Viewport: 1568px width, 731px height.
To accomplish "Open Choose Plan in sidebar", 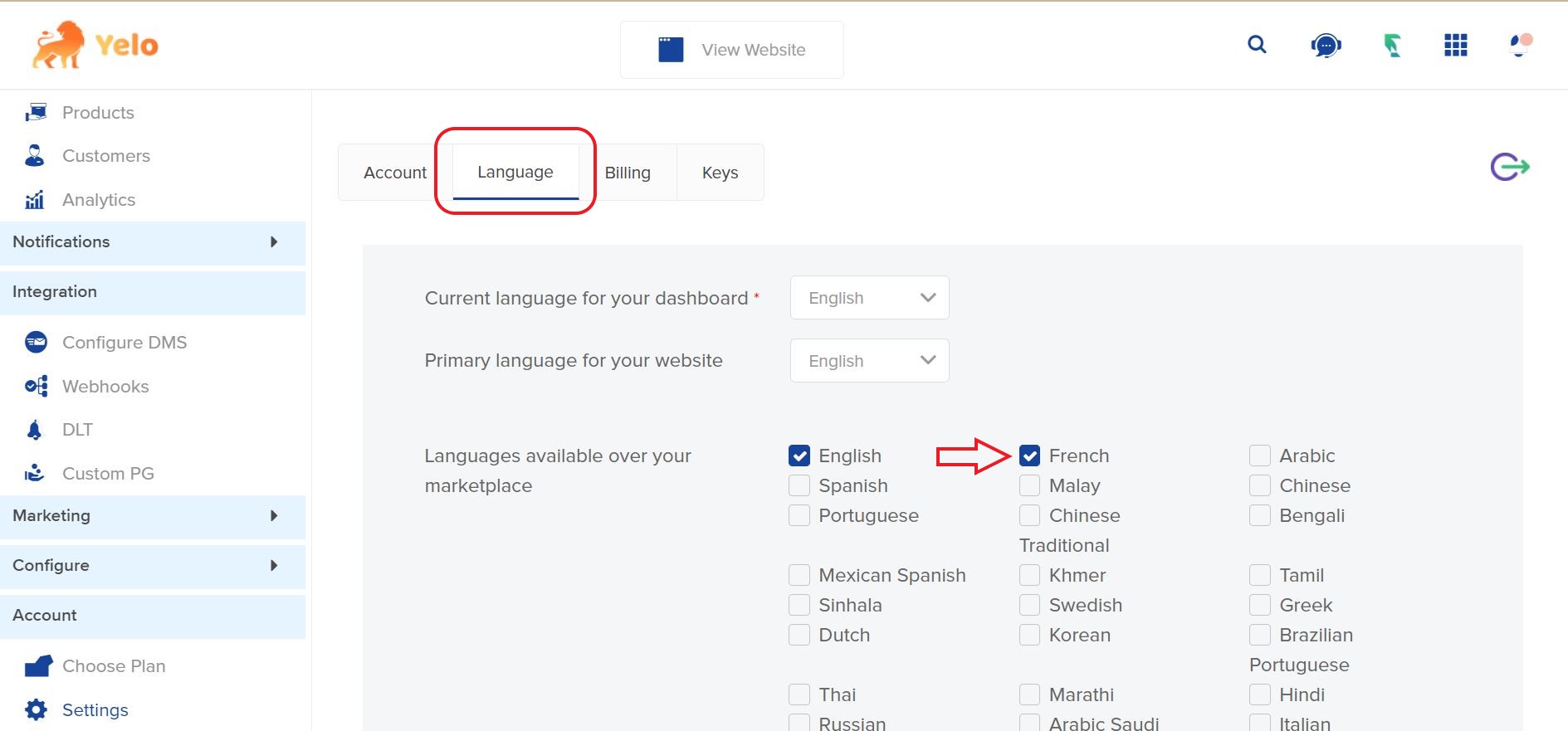I will 114,666.
